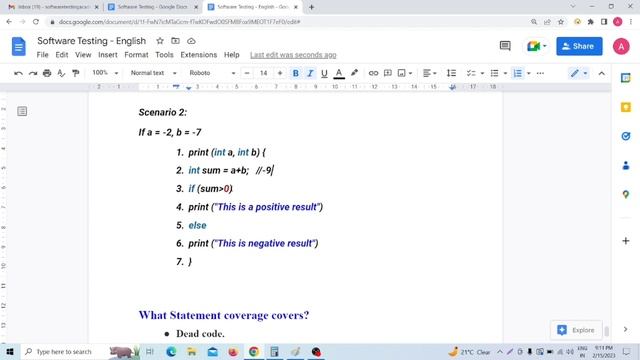640x360 pixels.
Task: Hide the side panel arrow
Action: [x=625, y=329]
